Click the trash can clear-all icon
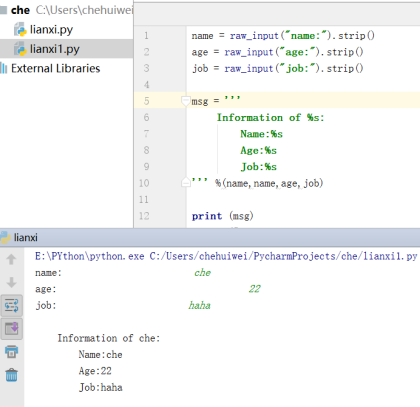420x407 pixels. tap(11, 375)
